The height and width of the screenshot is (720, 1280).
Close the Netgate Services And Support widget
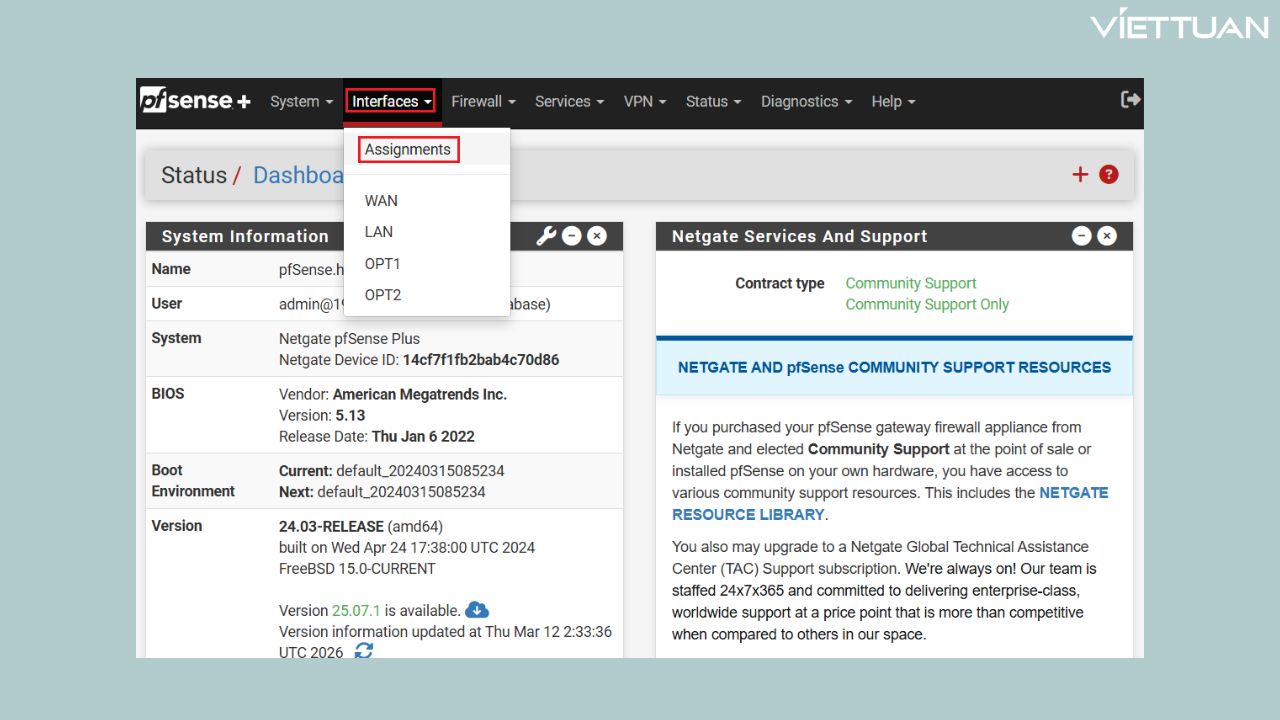pos(1107,236)
